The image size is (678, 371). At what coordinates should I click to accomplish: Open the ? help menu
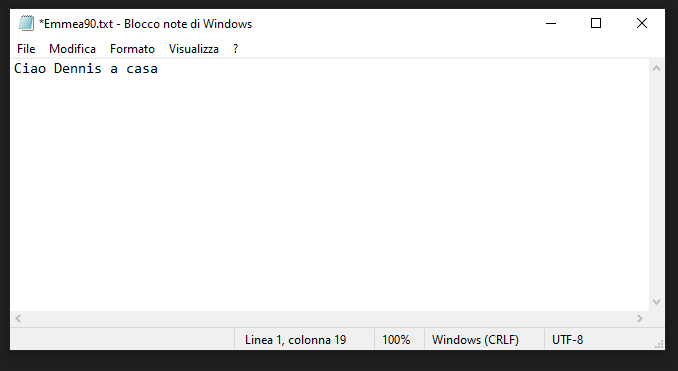pyautogui.click(x=235, y=49)
